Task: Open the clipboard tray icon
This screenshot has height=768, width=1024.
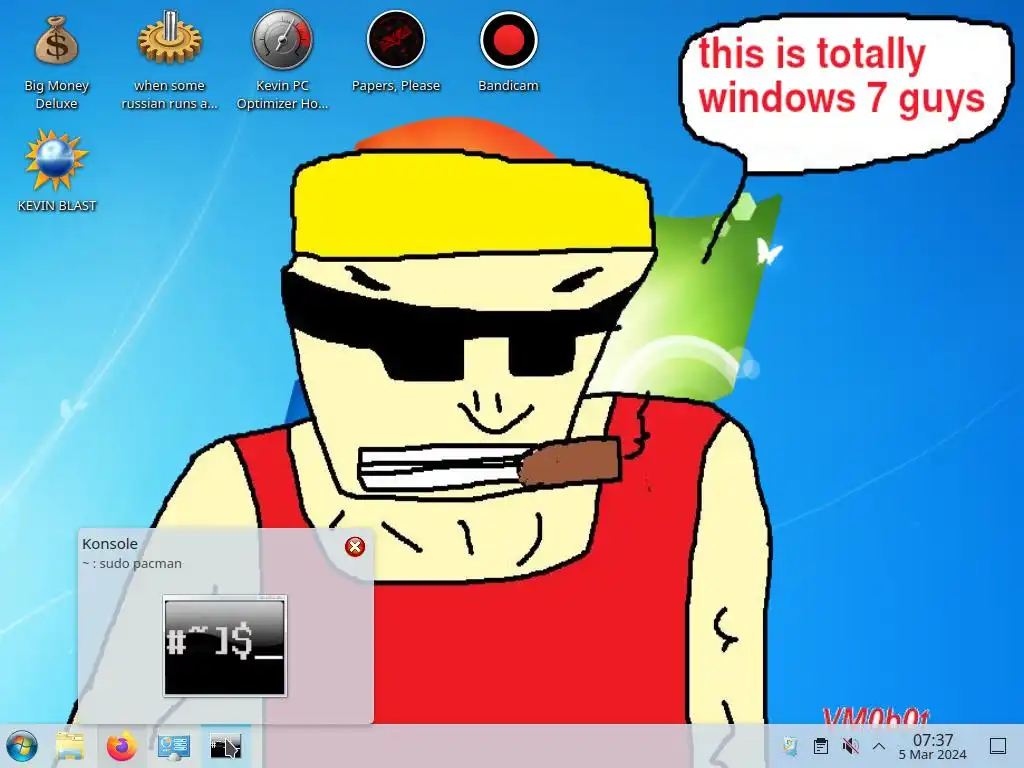Action: [x=820, y=746]
